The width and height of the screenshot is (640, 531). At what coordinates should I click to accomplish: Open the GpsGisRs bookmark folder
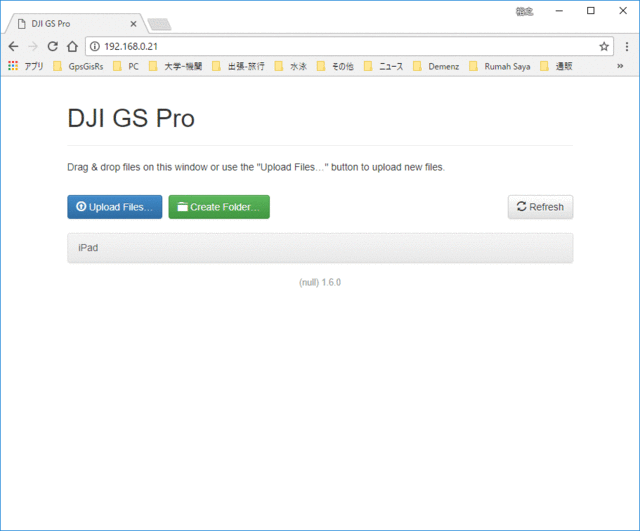click(x=78, y=66)
